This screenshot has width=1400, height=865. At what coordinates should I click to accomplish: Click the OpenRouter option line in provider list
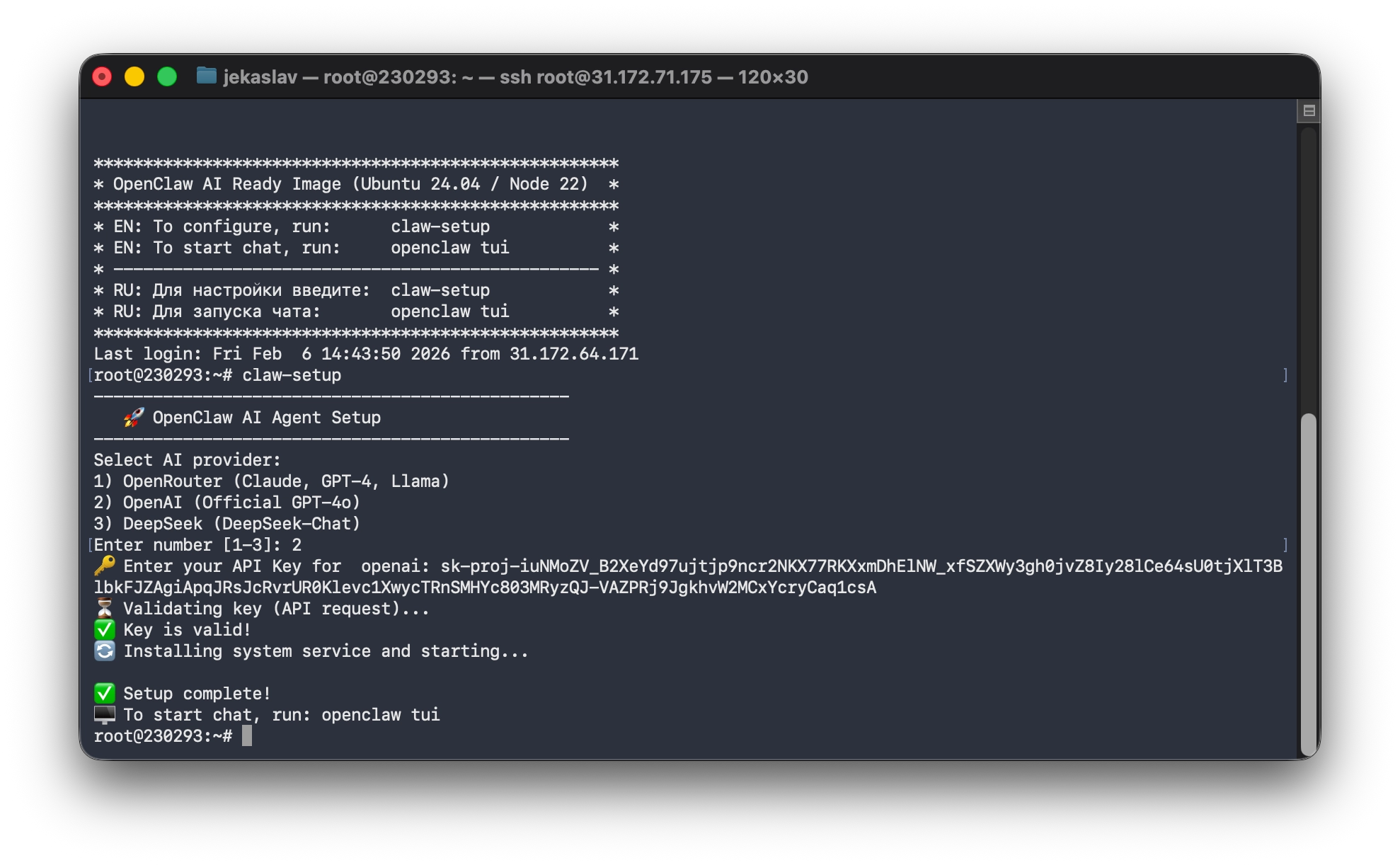[x=271, y=481]
